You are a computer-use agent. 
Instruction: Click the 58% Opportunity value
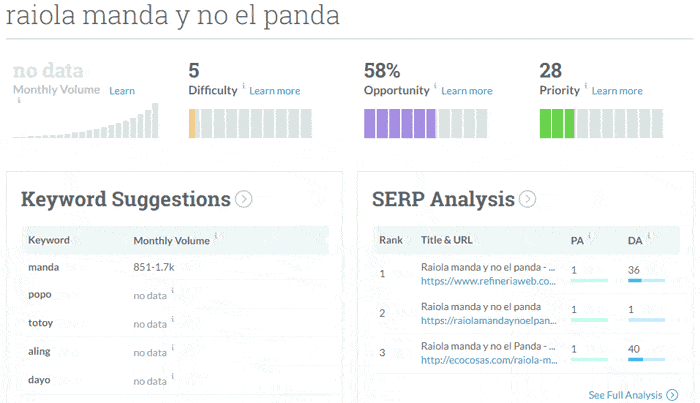click(x=382, y=71)
